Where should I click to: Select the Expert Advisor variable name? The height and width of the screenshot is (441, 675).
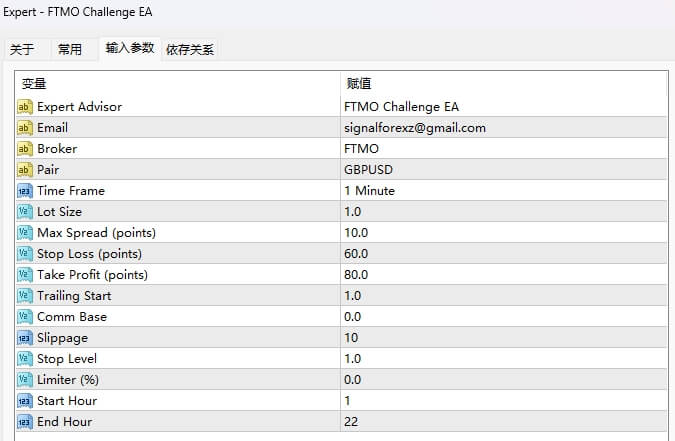(x=80, y=106)
